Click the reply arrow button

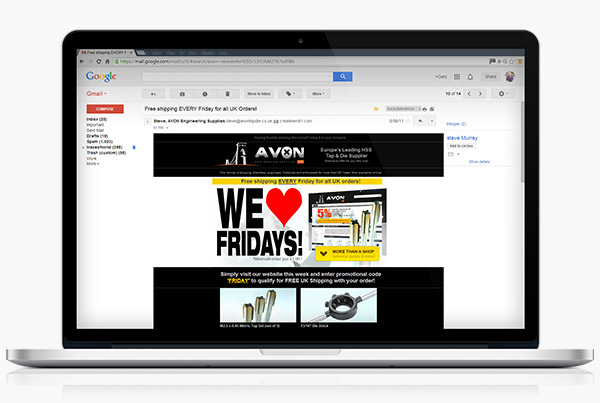421,121
